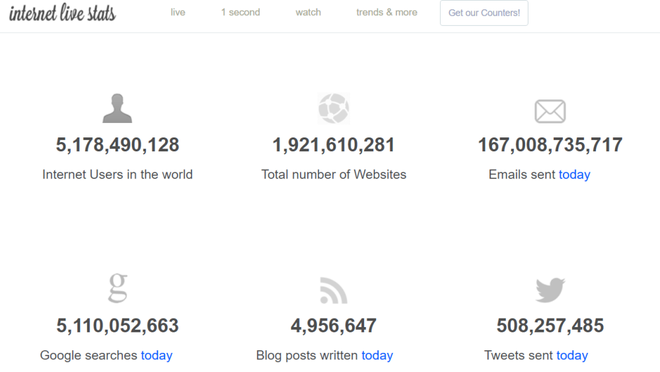Open Total number of Websites label

[x=334, y=174]
